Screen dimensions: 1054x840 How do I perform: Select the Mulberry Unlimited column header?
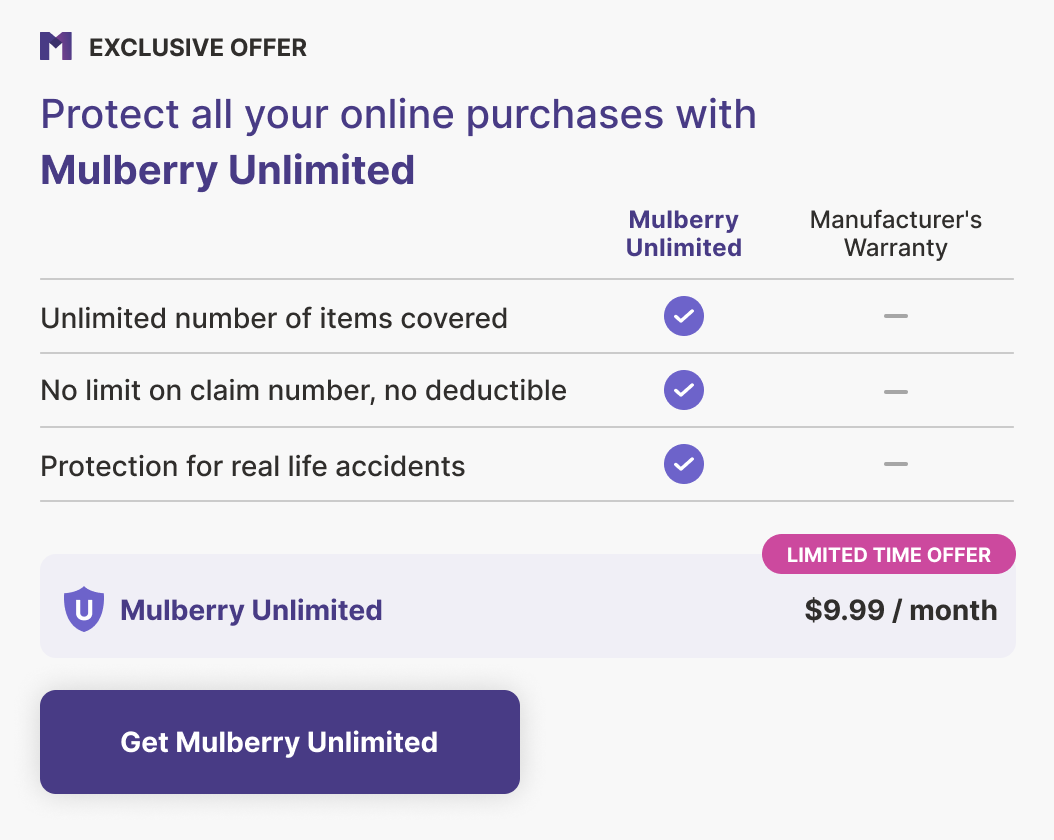(684, 234)
